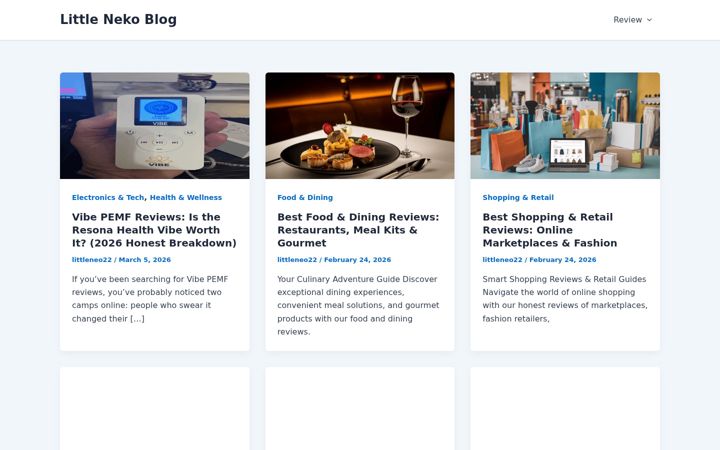
Task: Click author littleneo22 on Food & Dining post
Action: [297, 259]
